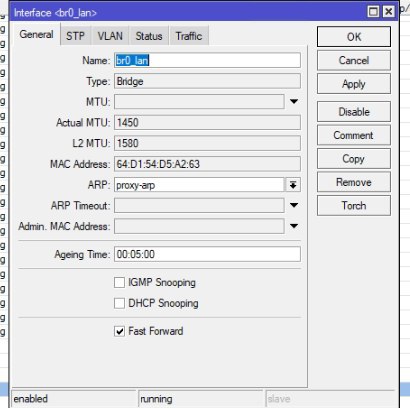Enable the DHCP Snooping checkbox
The height and width of the screenshot is (408, 410).
(x=119, y=303)
